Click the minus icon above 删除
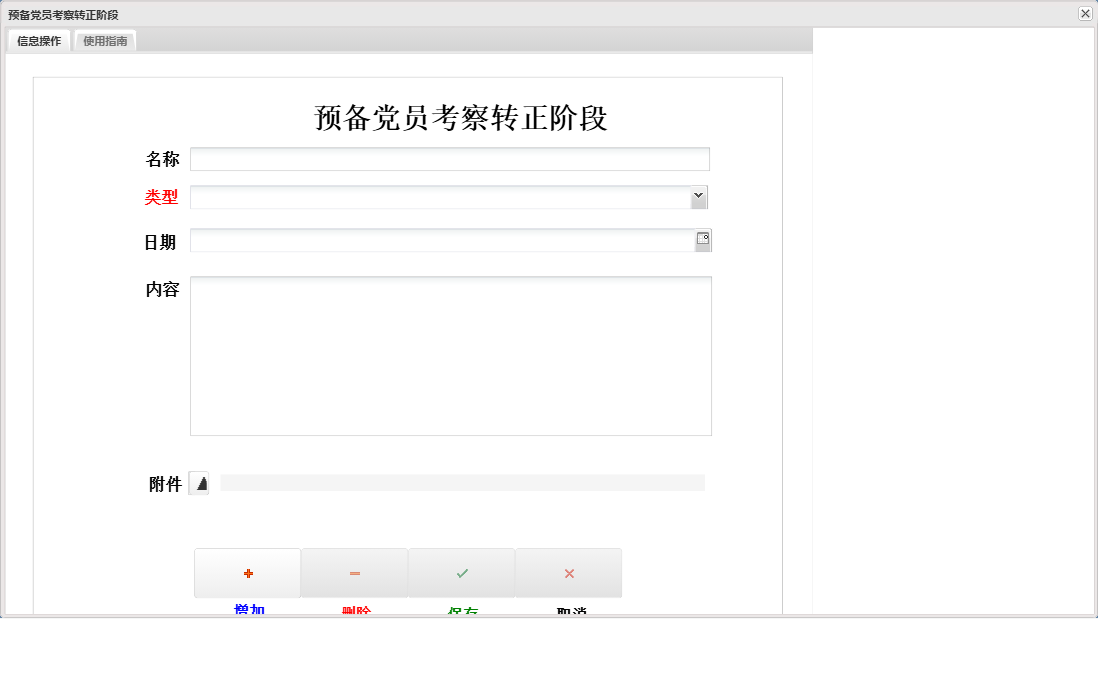The height and width of the screenshot is (687, 1098). tap(354, 572)
